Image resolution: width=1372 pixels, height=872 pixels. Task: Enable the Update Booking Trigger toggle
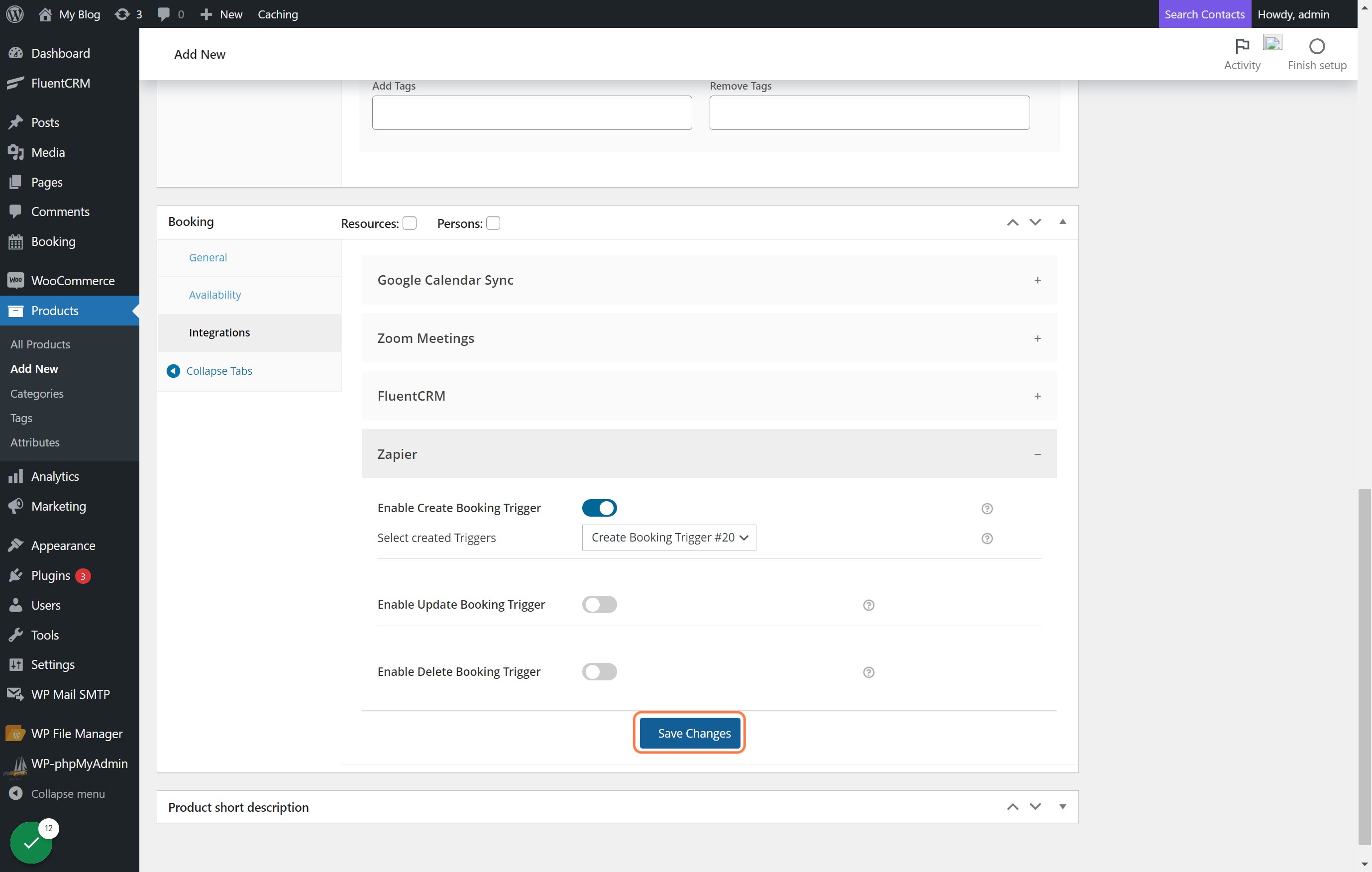tap(599, 604)
